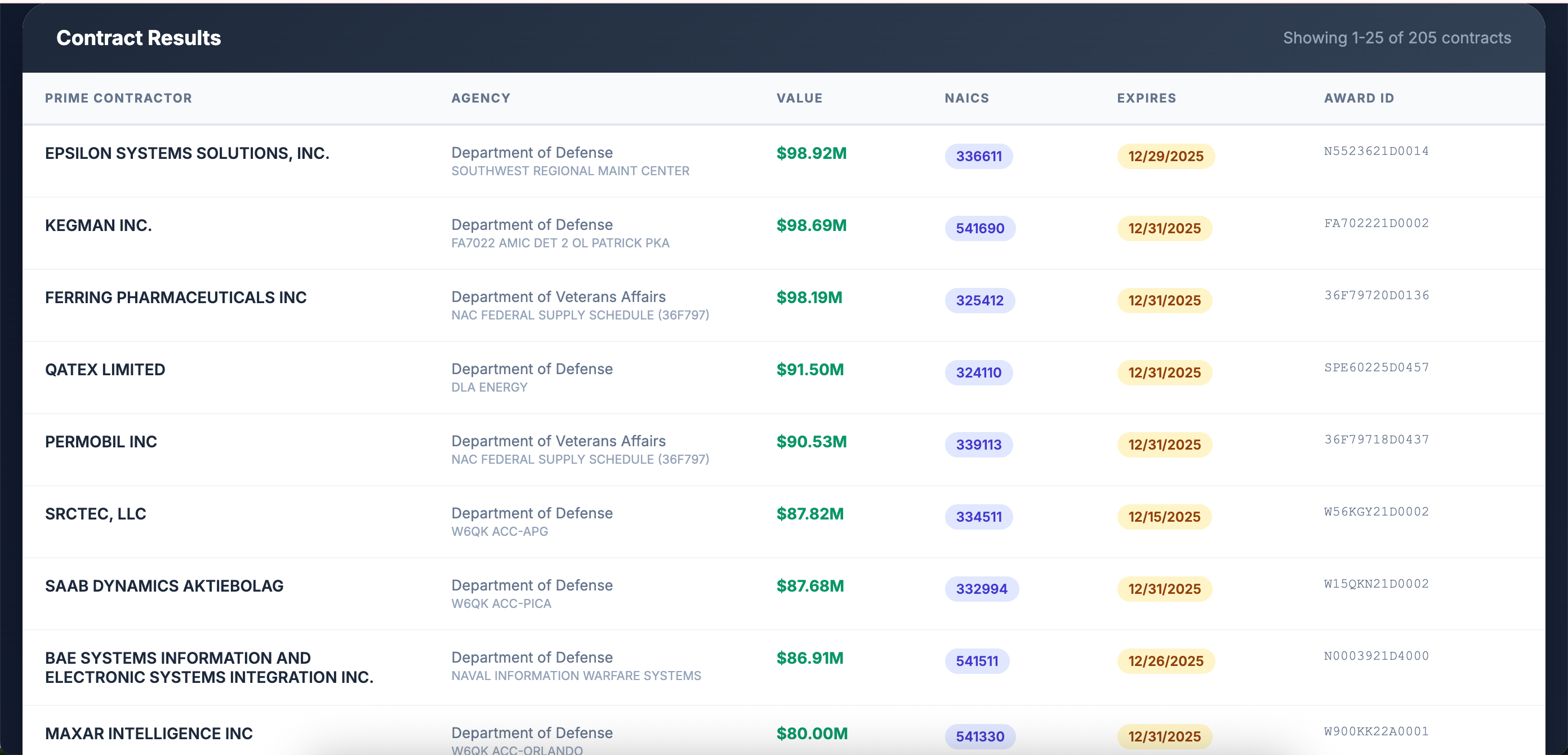
Task: View the QATEX LIMITED contract row
Action: 105,369
